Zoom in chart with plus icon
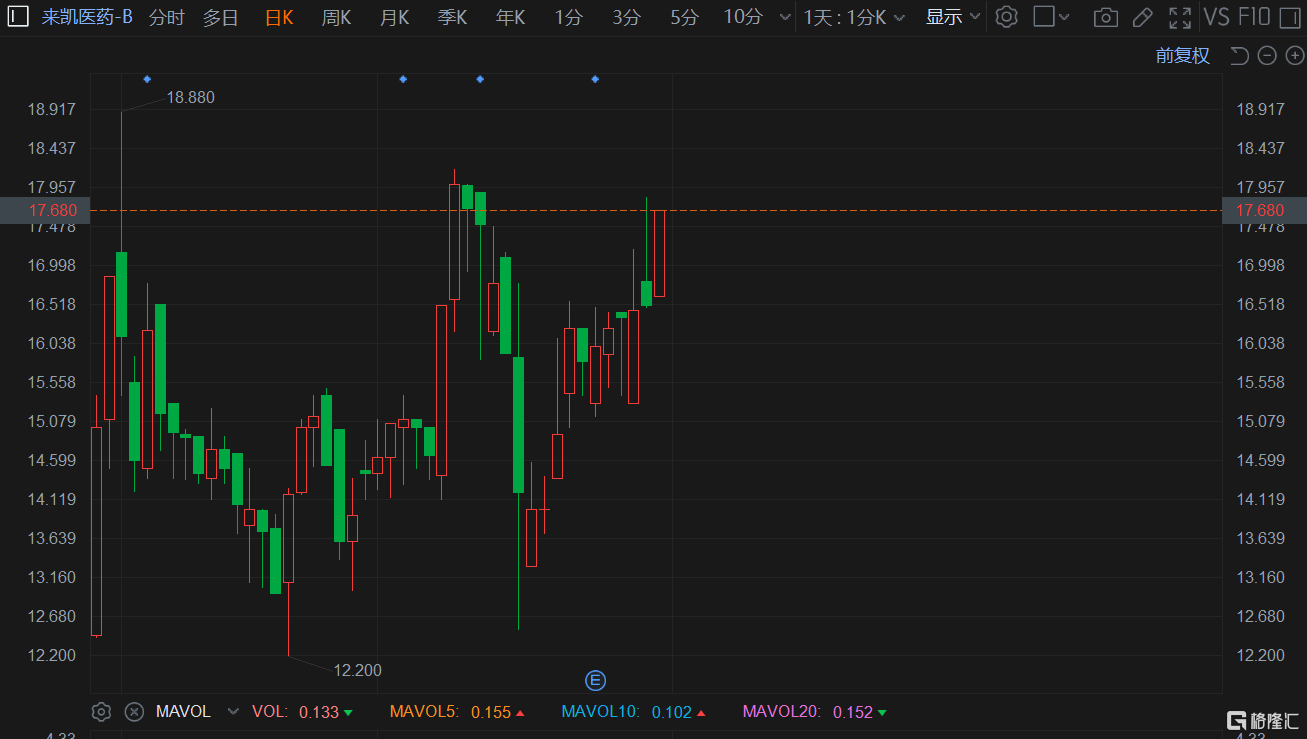 point(1294,56)
